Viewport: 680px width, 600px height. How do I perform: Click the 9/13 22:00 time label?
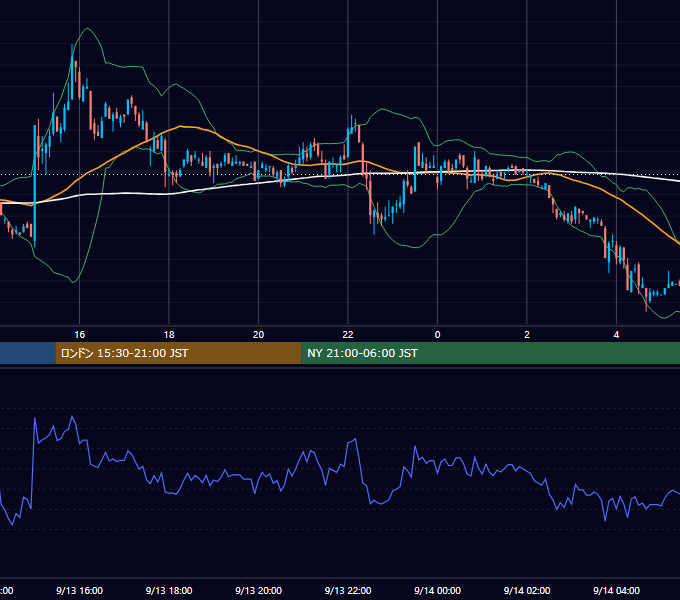pyautogui.click(x=348, y=590)
